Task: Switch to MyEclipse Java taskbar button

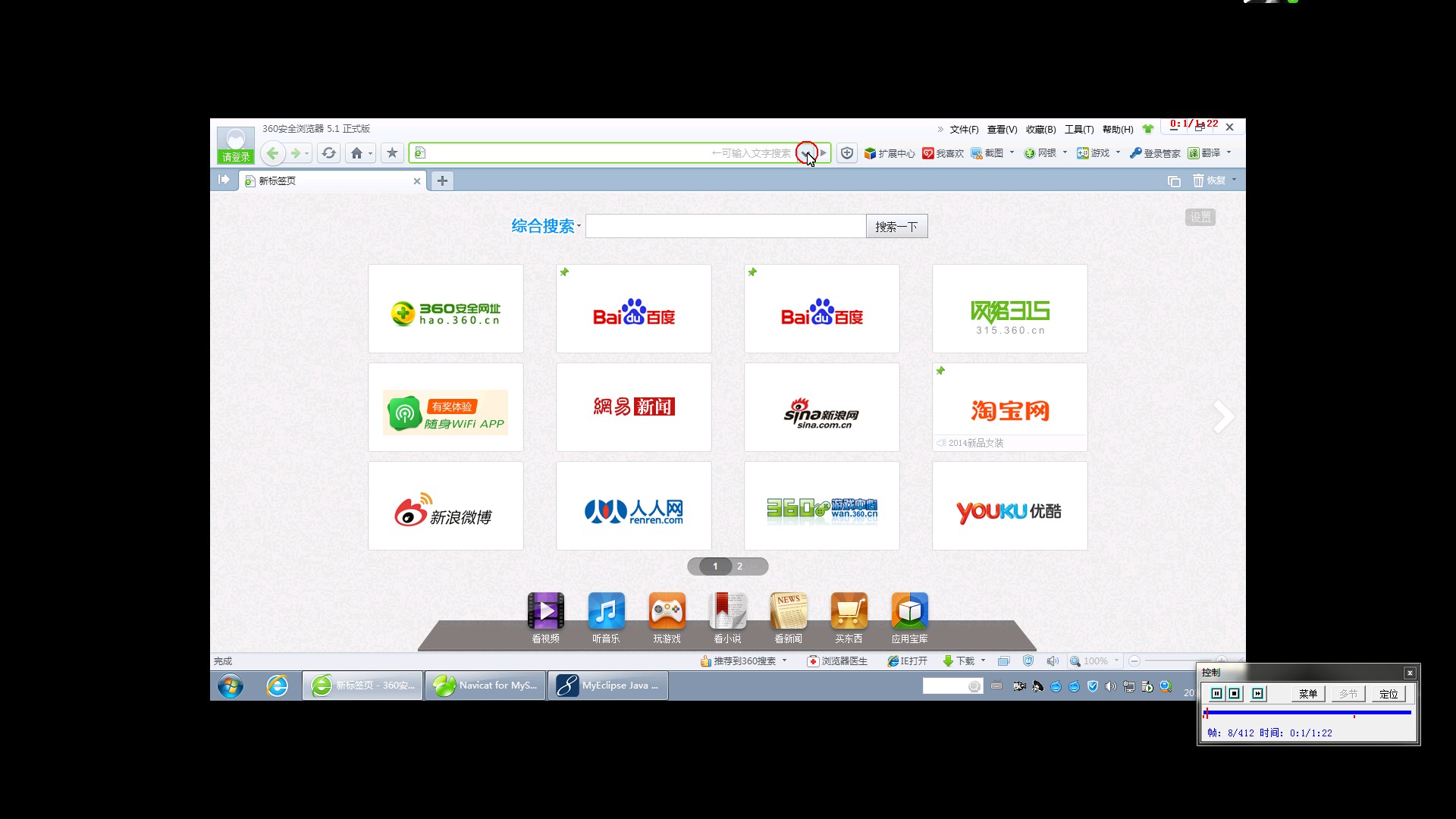Action: [608, 686]
